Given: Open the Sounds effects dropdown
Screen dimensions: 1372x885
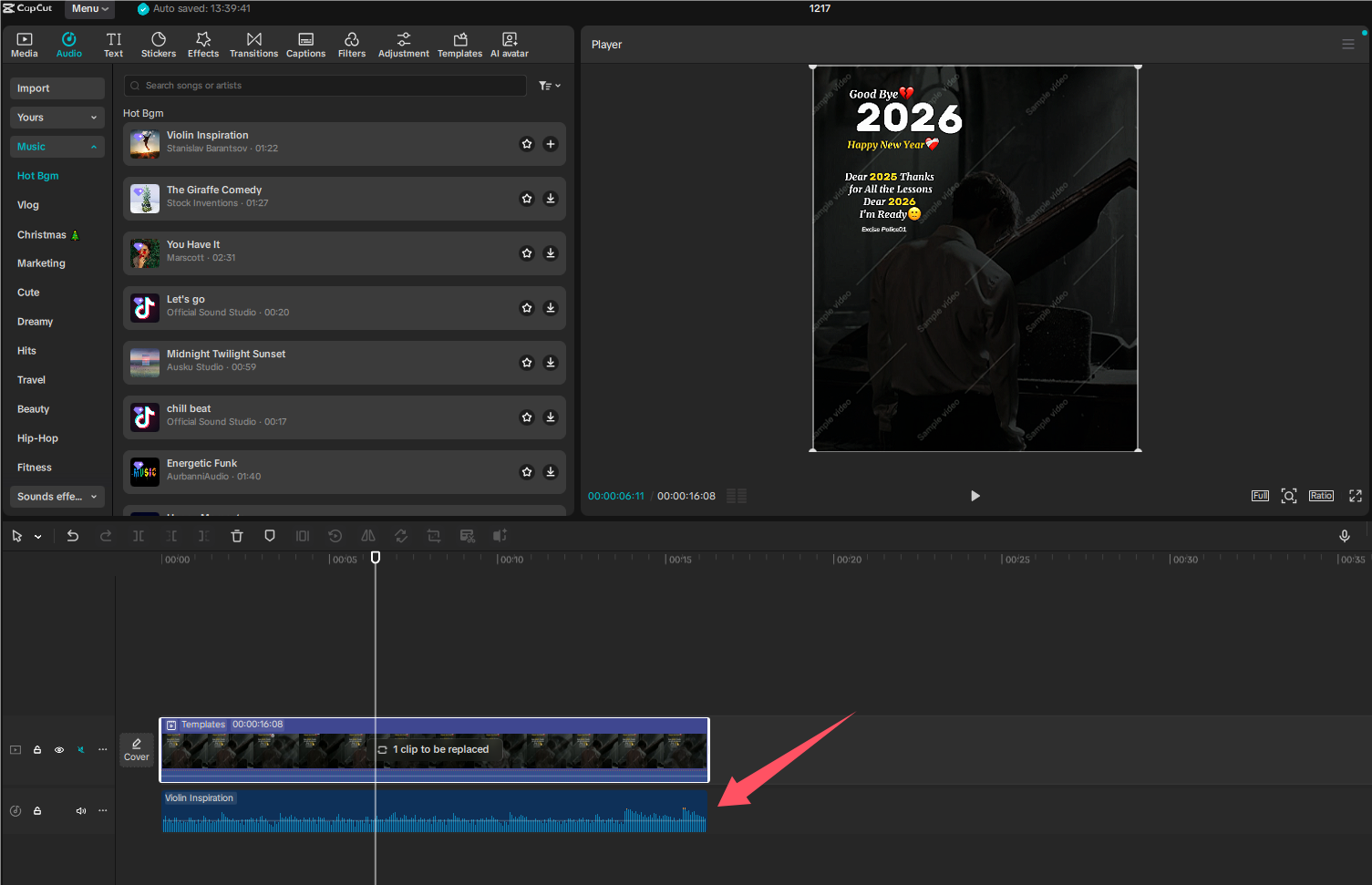Looking at the screenshot, I should click(57, 496).
